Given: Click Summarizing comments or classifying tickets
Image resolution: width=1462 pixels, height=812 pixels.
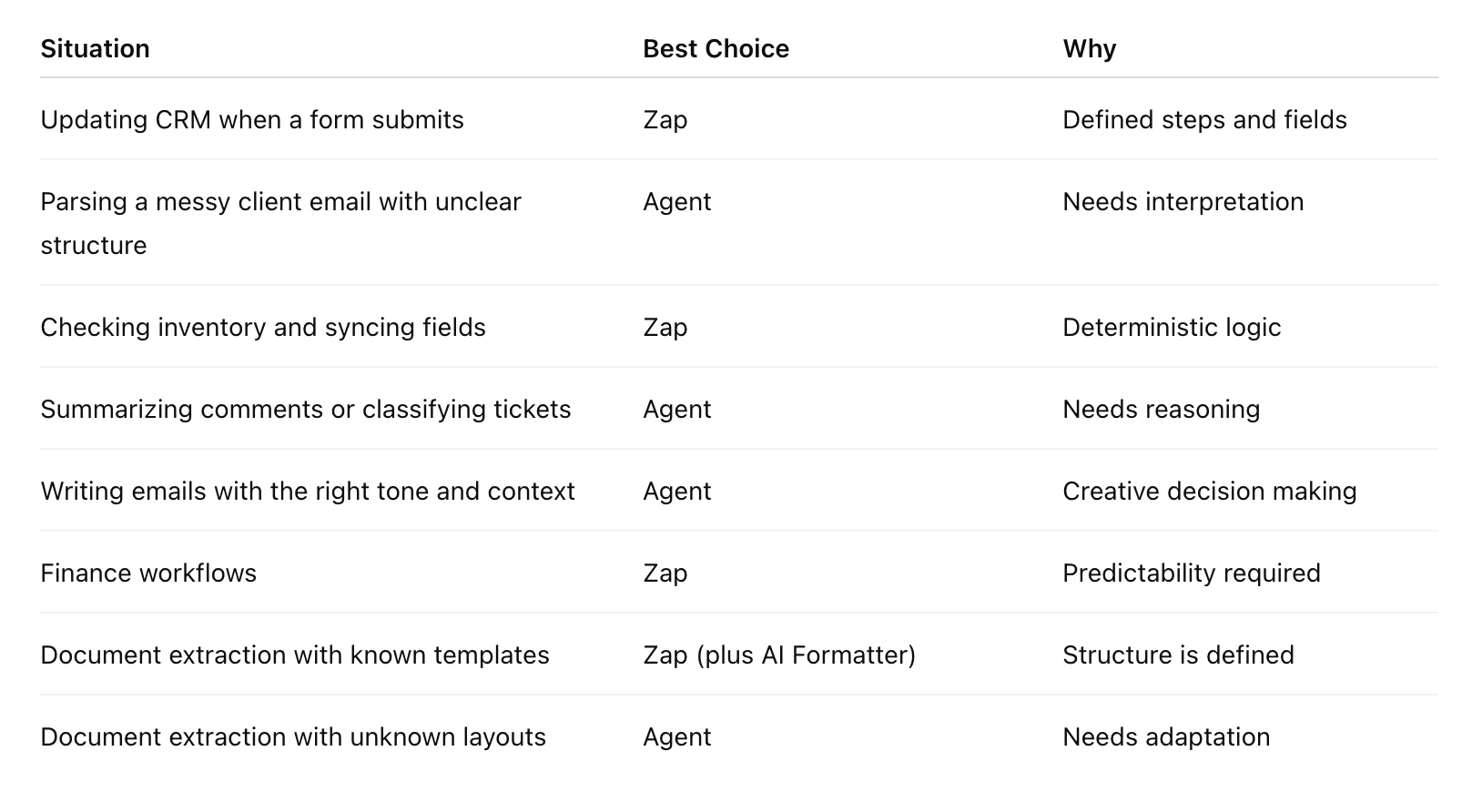Looking at the screenshot, I should point(306,409).
